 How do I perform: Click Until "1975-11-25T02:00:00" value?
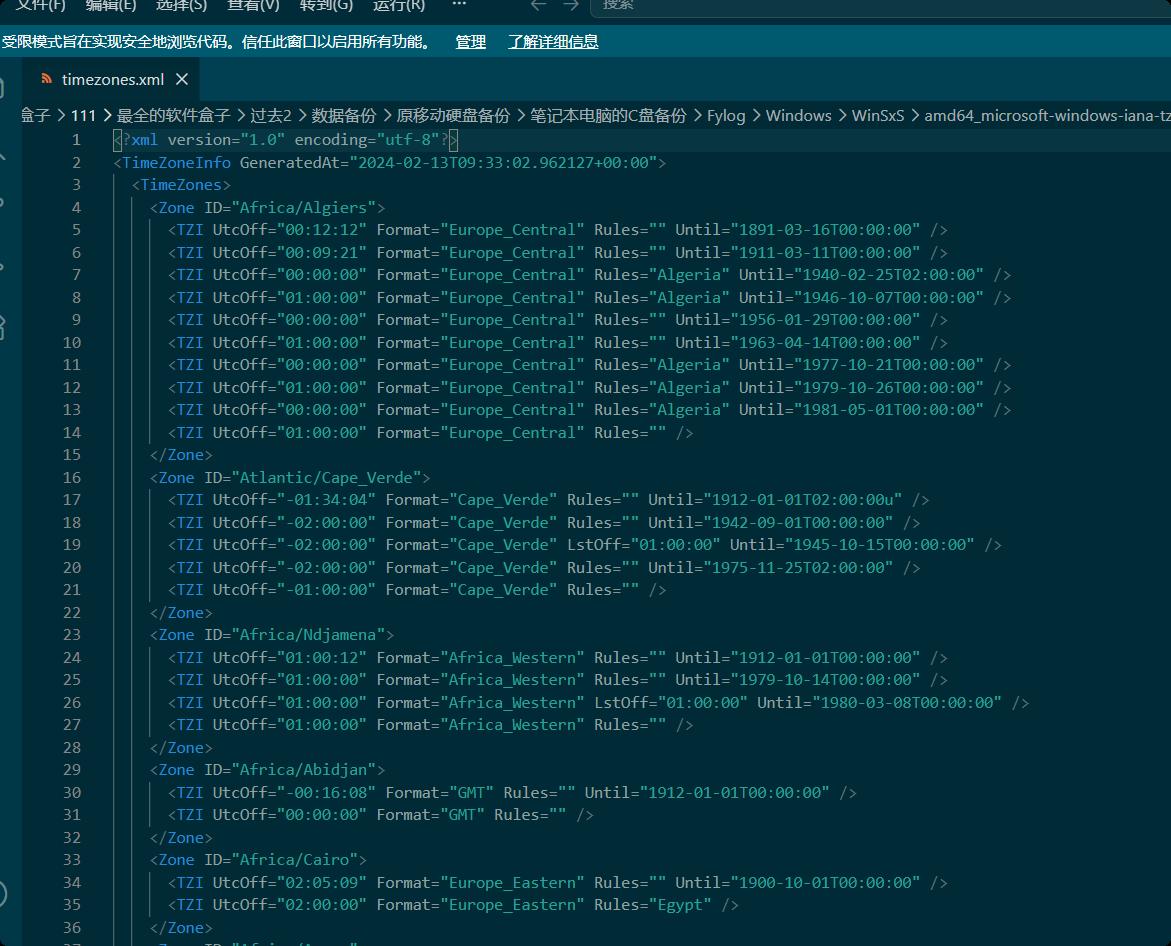click(x=798, y=567)
